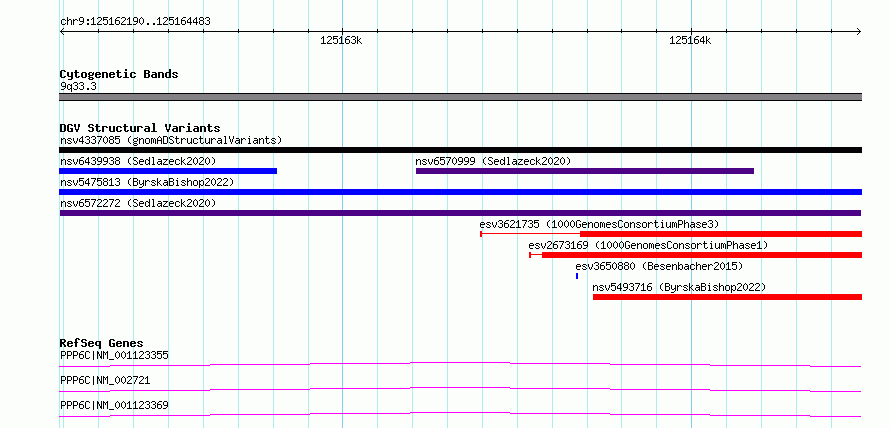Click the Cytogenetic Bands track heading
Image resolution: width=890 pixels, height=428 pixels.
coord(119,74)
